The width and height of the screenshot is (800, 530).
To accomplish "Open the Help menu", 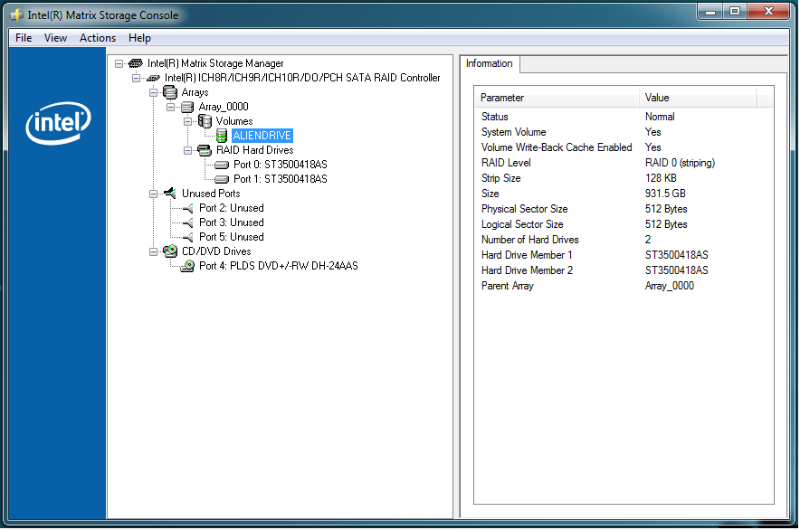I will pyautogui.click(x=139, y=38).
